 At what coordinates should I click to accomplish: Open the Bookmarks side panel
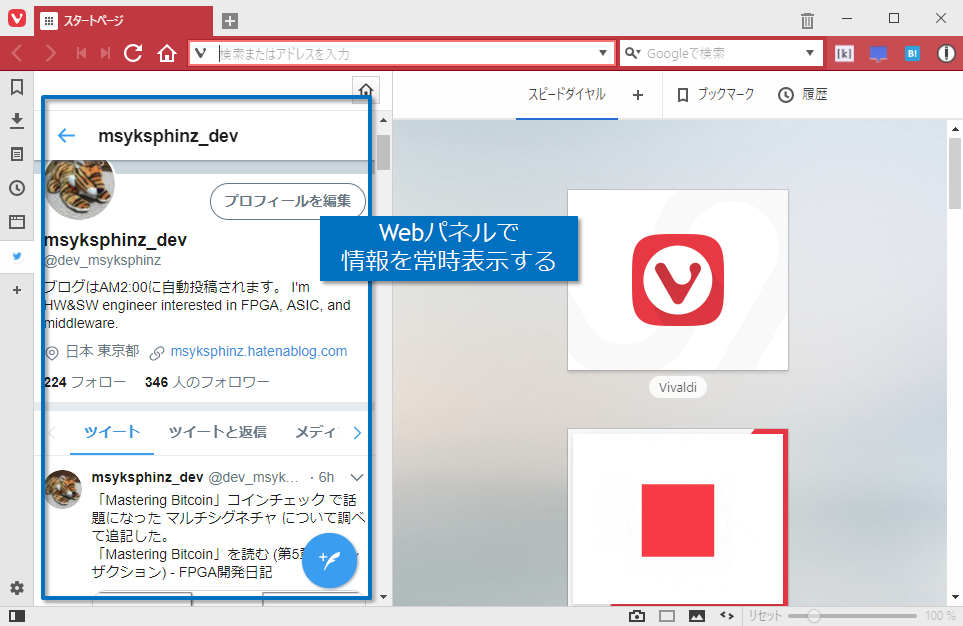(17, 87)
